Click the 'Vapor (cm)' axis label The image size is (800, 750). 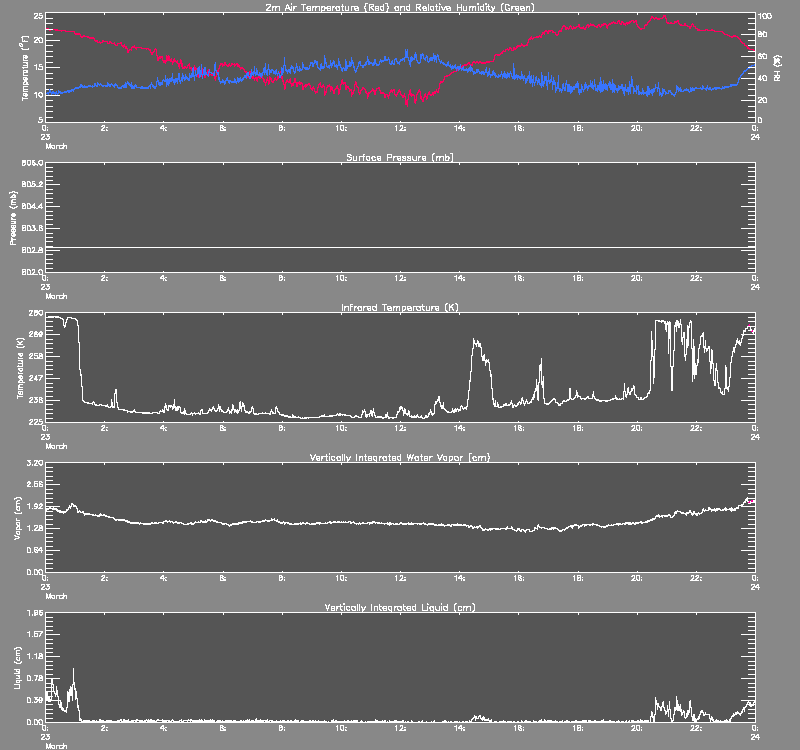tap(17, 518)
